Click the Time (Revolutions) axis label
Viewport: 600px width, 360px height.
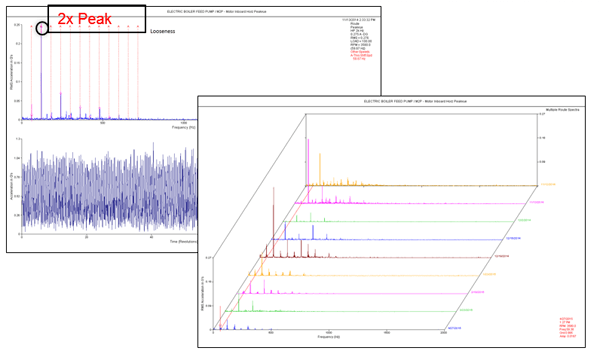183,241
